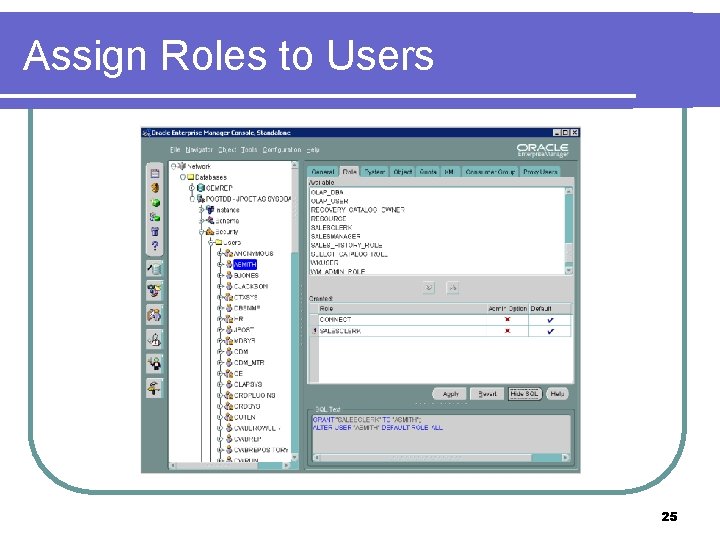
Task: Click the ODM_MTR user icon
Action: [x=229, y=362]
